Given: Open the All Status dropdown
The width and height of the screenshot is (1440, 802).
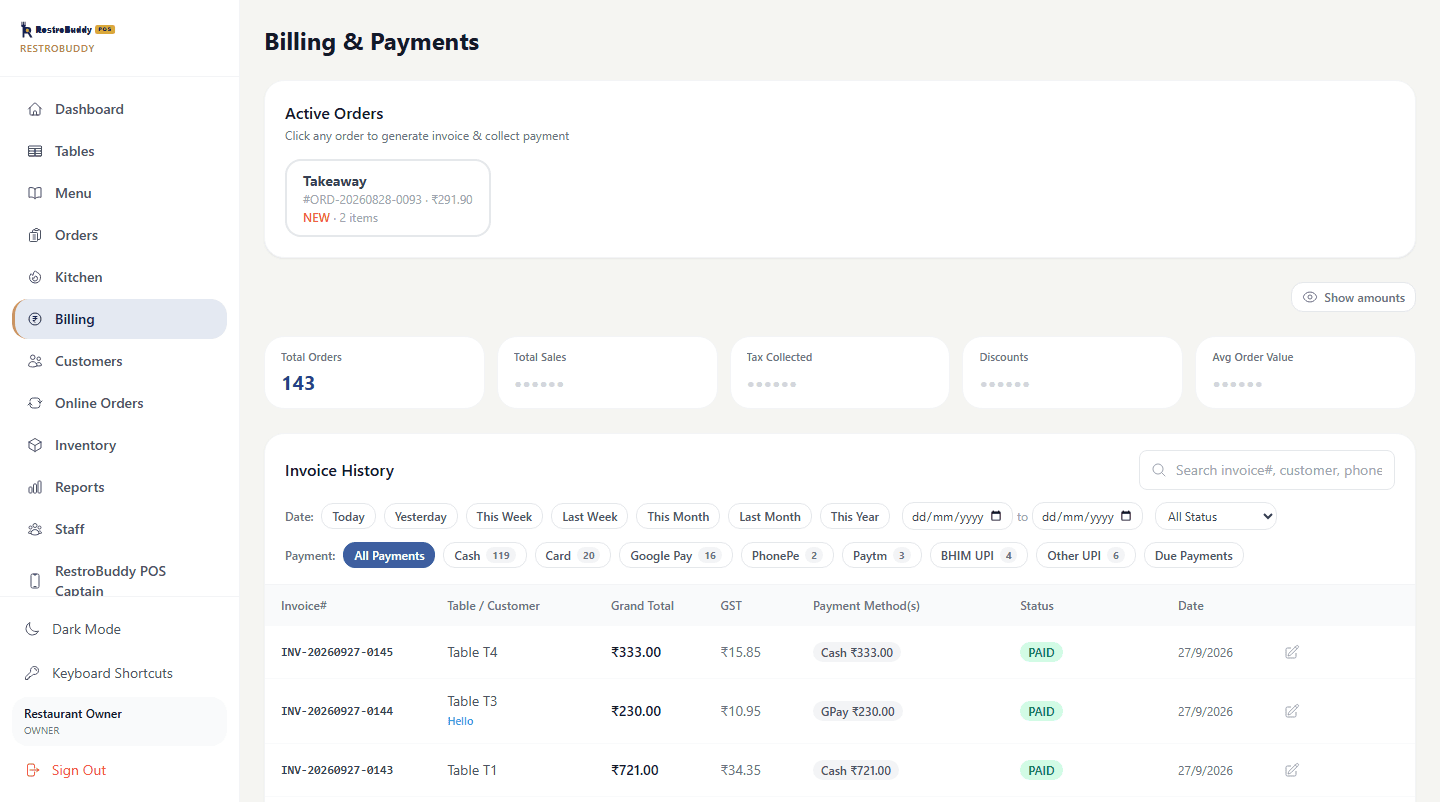Looking at the screenshot, I should [1215, 516].
